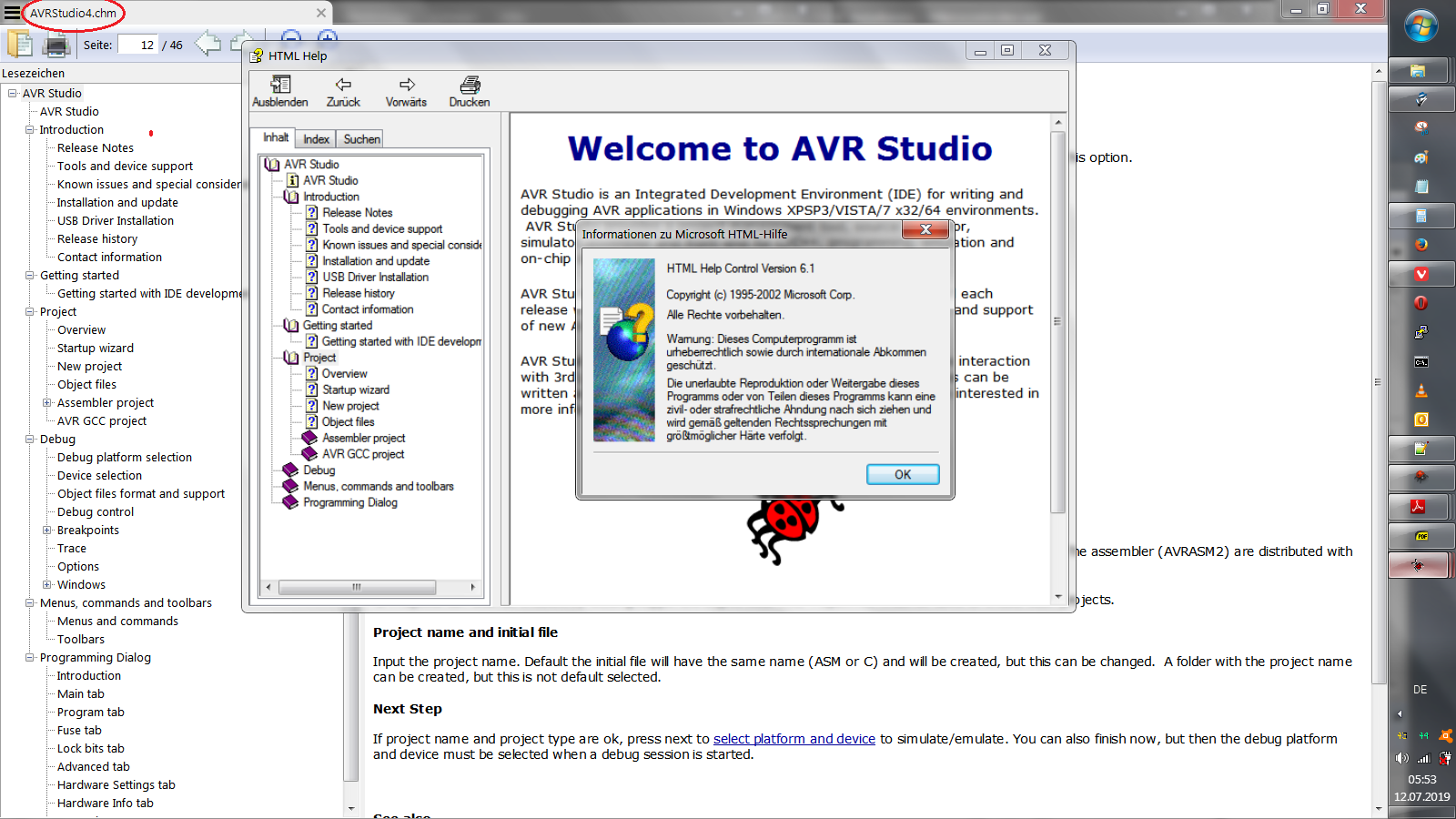Click the open file folder icon

click(20, 44)
